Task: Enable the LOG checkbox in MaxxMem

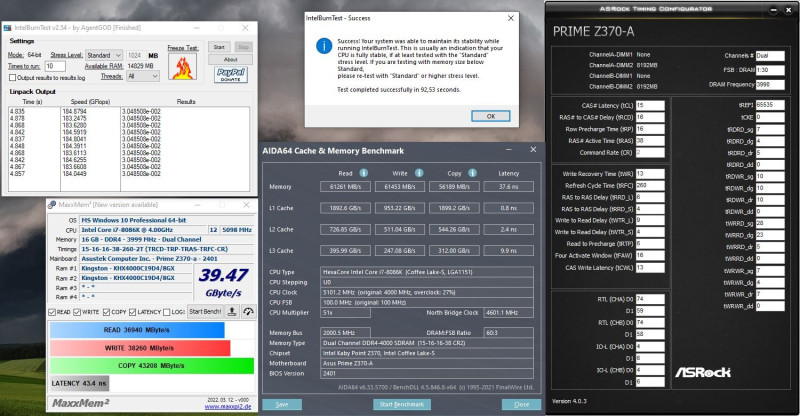Action: tap(166, 312)
